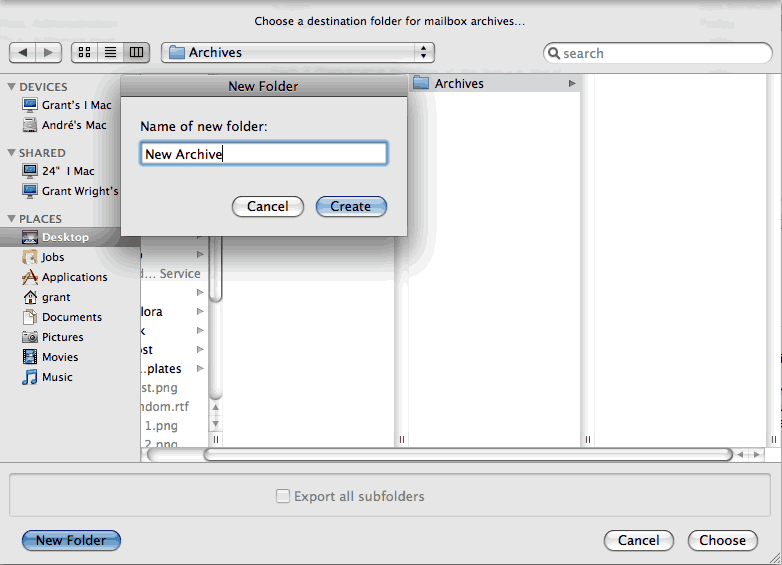The image size is (782, 565).
Task: Select Grant's I Mac device
Action: click(67, 105)
